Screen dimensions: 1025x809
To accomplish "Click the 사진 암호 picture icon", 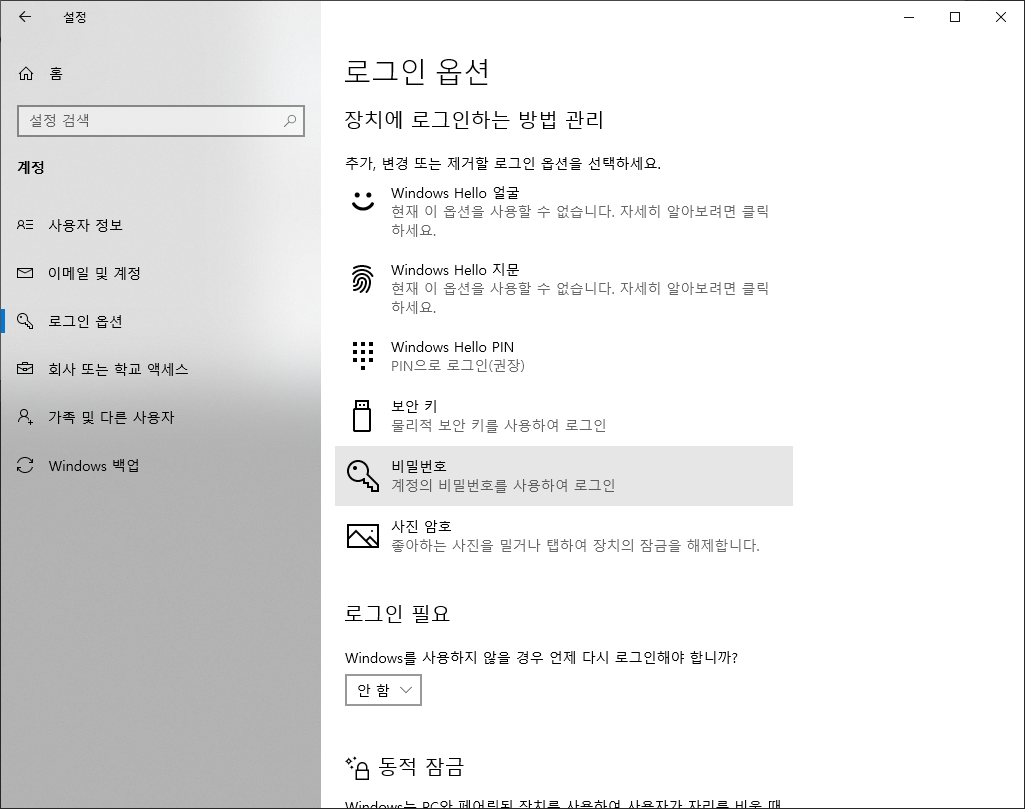I will (363, 536).
